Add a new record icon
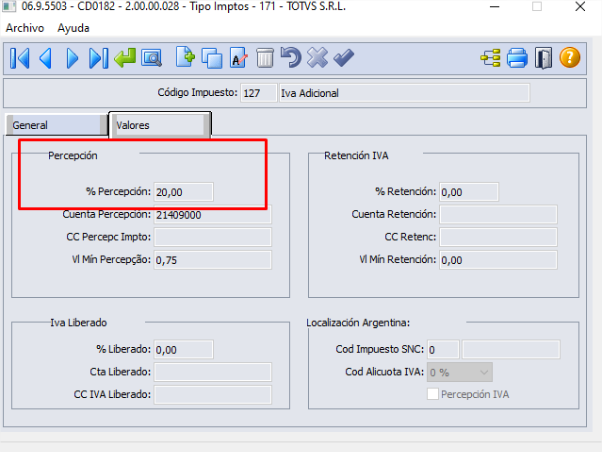 [185, 58]
